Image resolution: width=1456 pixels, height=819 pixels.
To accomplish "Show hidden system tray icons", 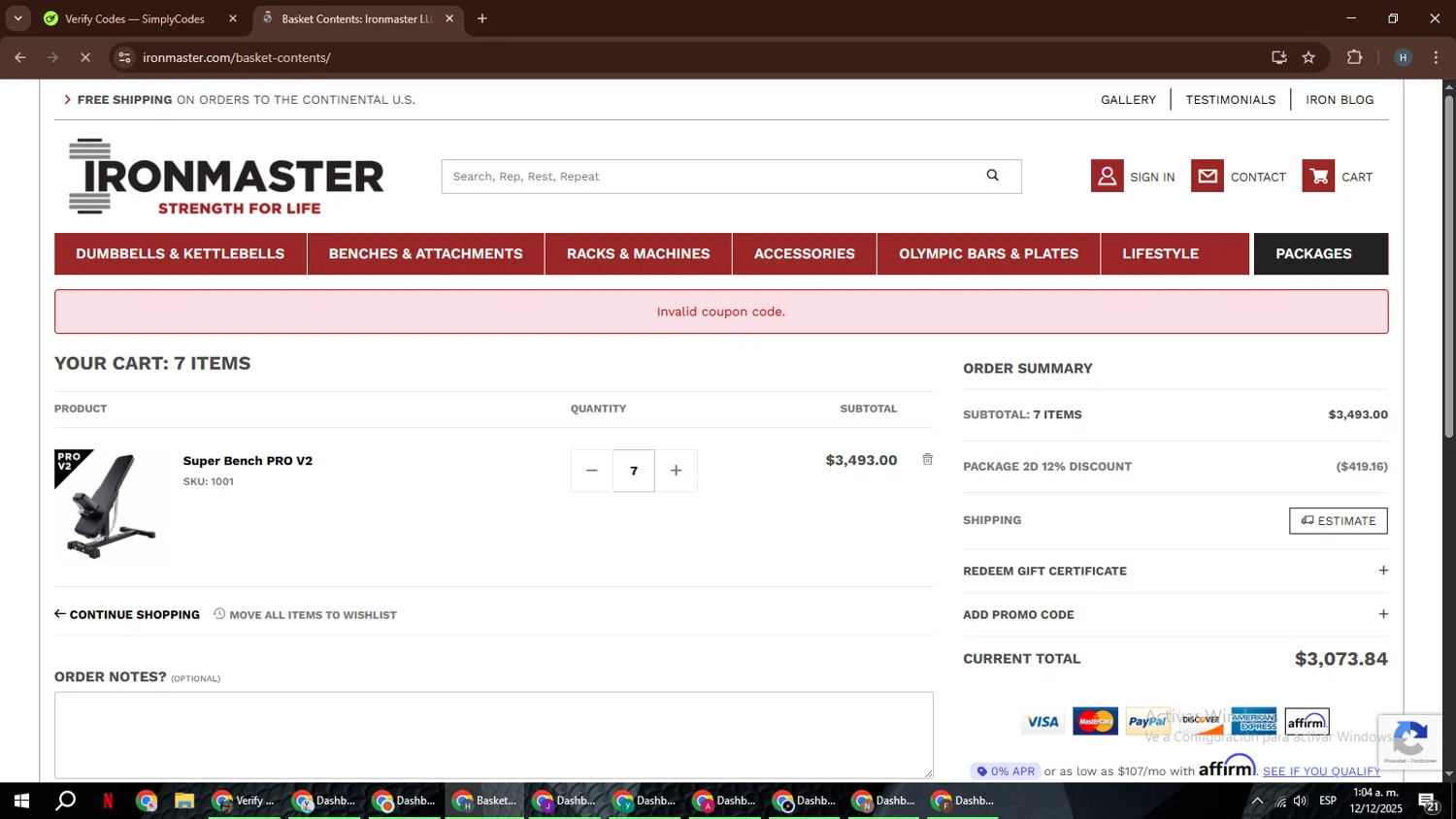I will click(1257, 801).
